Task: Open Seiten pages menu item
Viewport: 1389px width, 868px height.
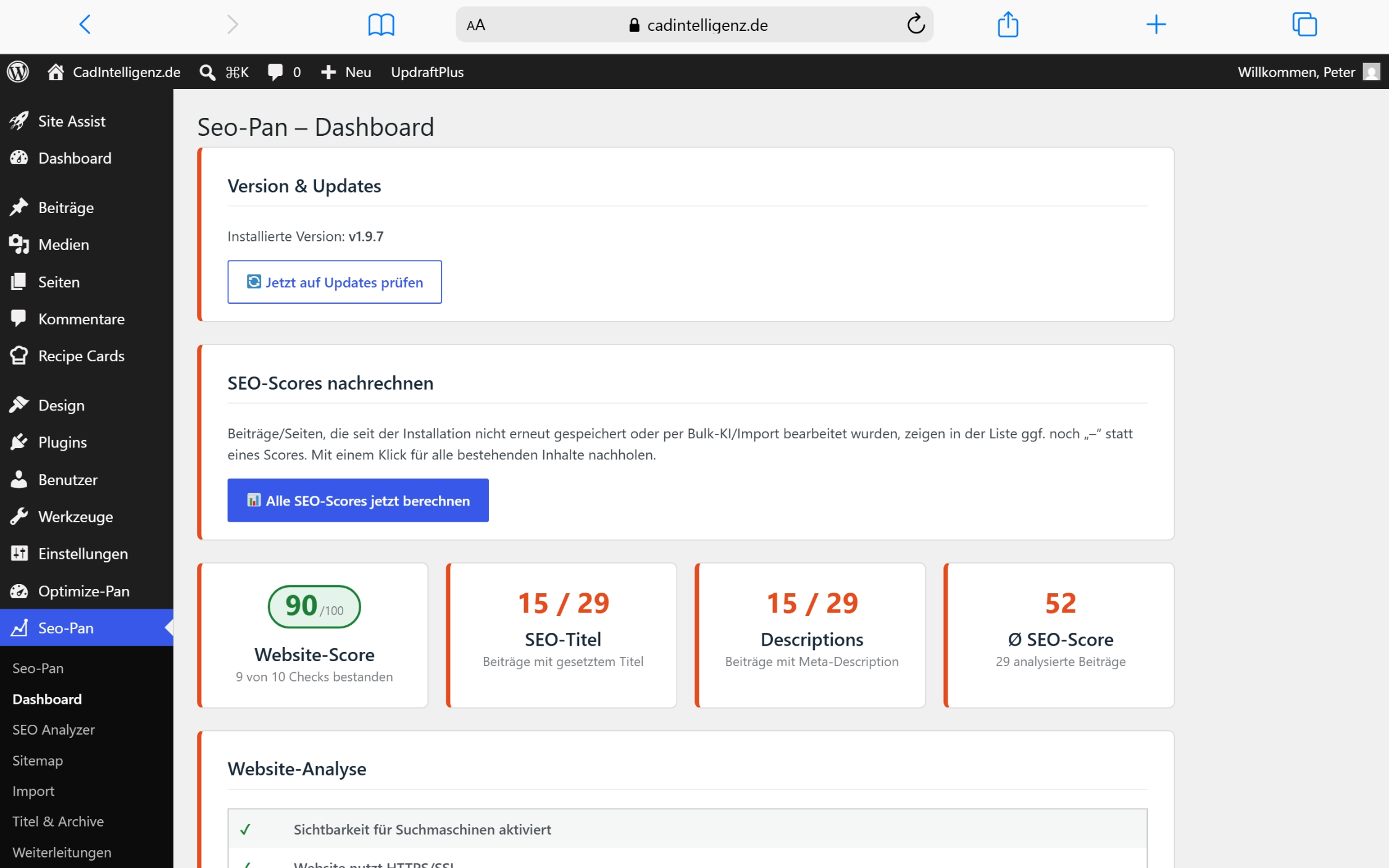Action: point(86,282)
